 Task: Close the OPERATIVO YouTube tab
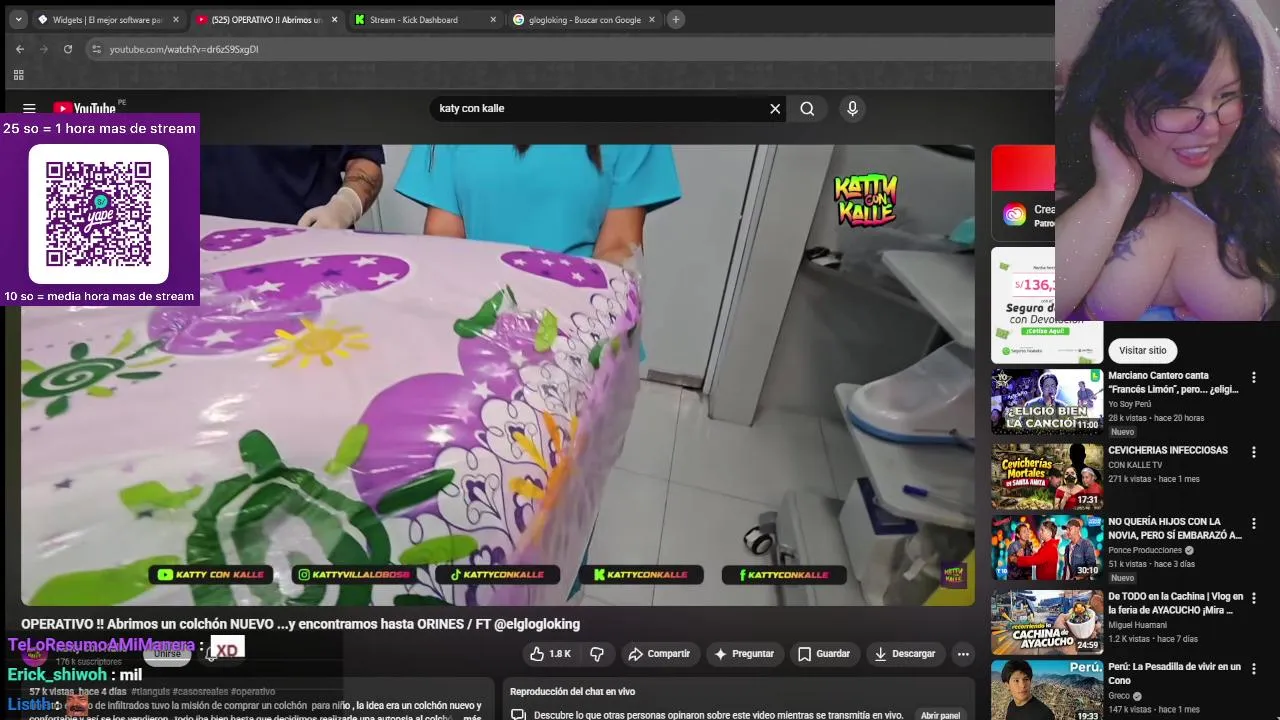point(334,19)
